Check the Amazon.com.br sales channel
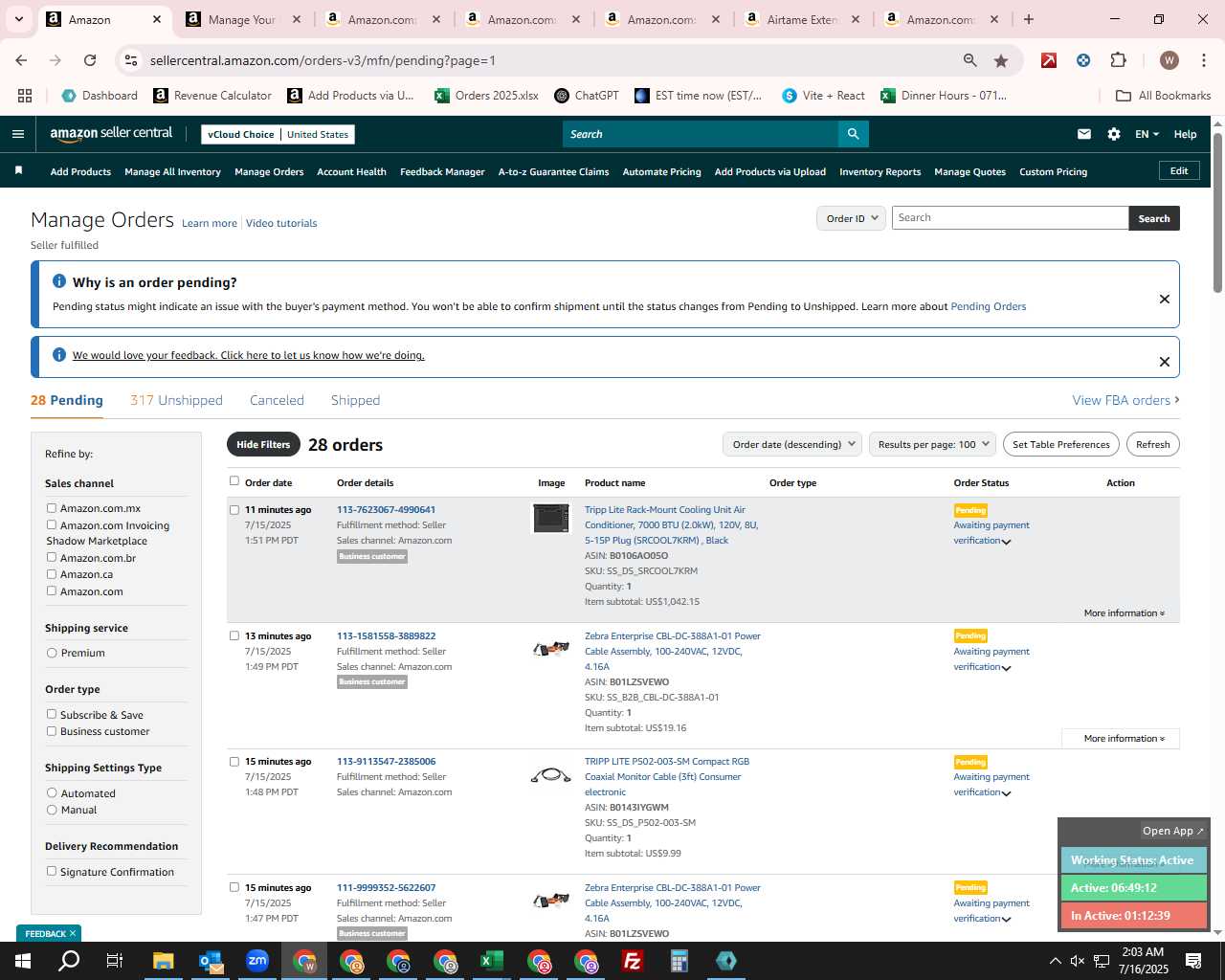The width and height of the screenshot is (1225, 980). click(x=52, y=557)
